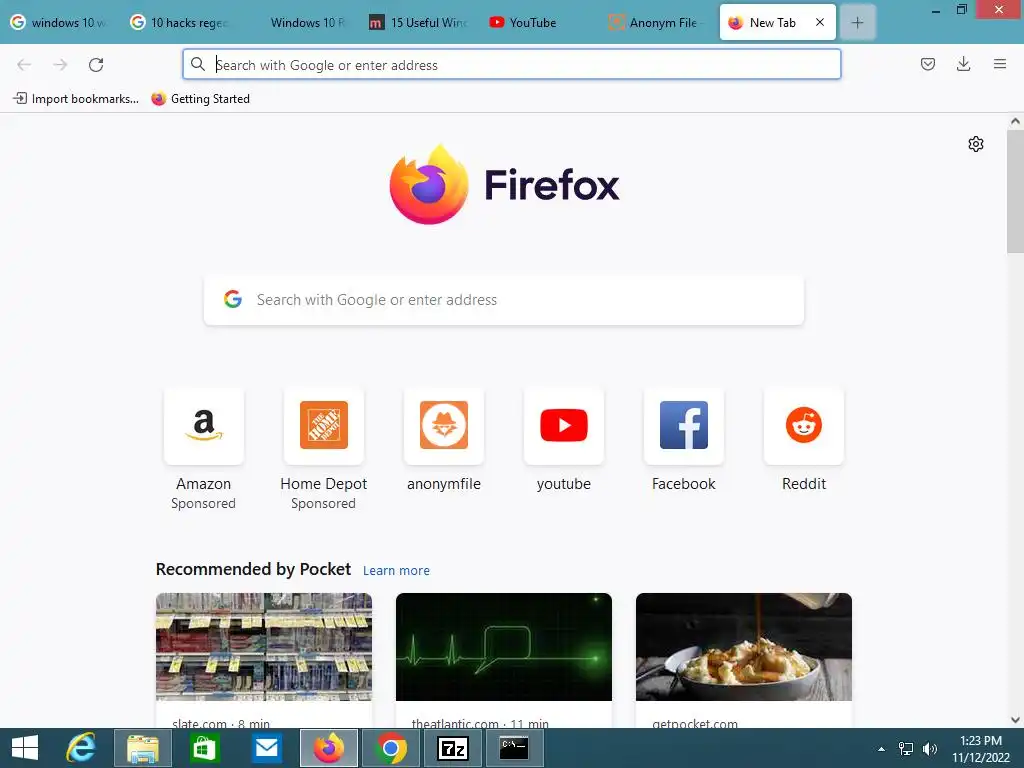
Task: Click the volume speaker tray icon
Action: pos(929,749)
